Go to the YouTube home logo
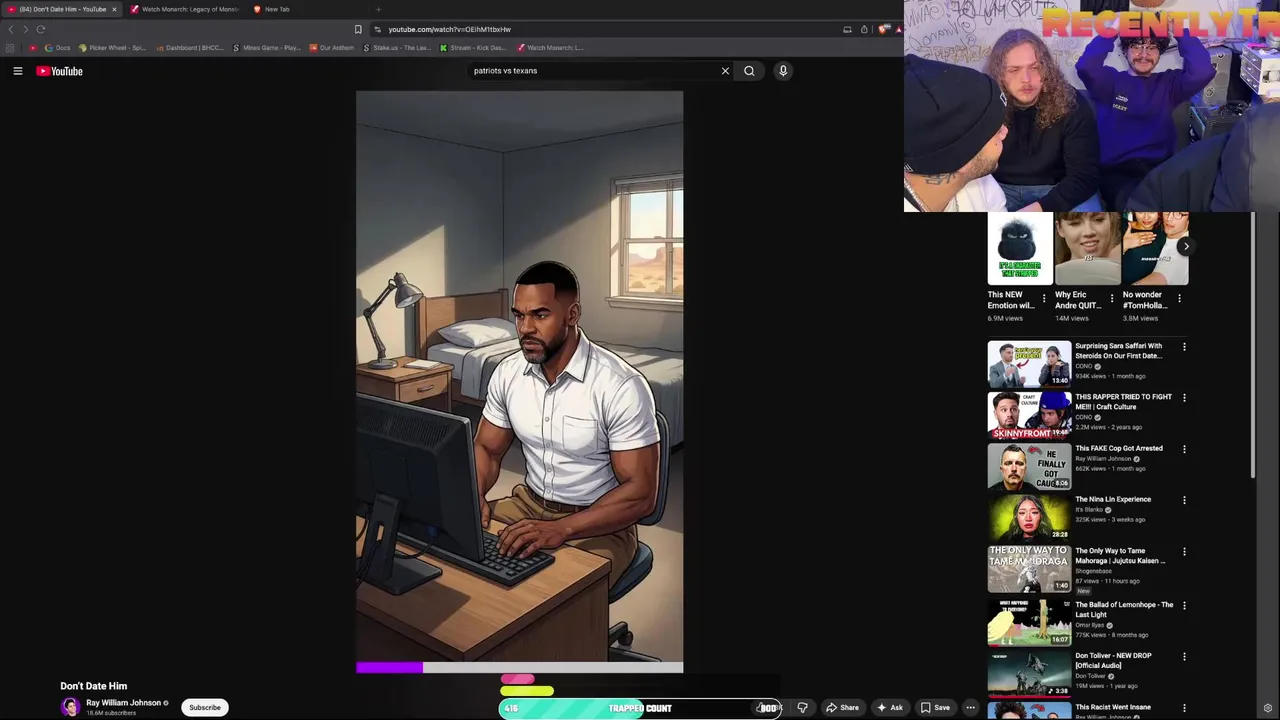 click(x=59, y=71)
